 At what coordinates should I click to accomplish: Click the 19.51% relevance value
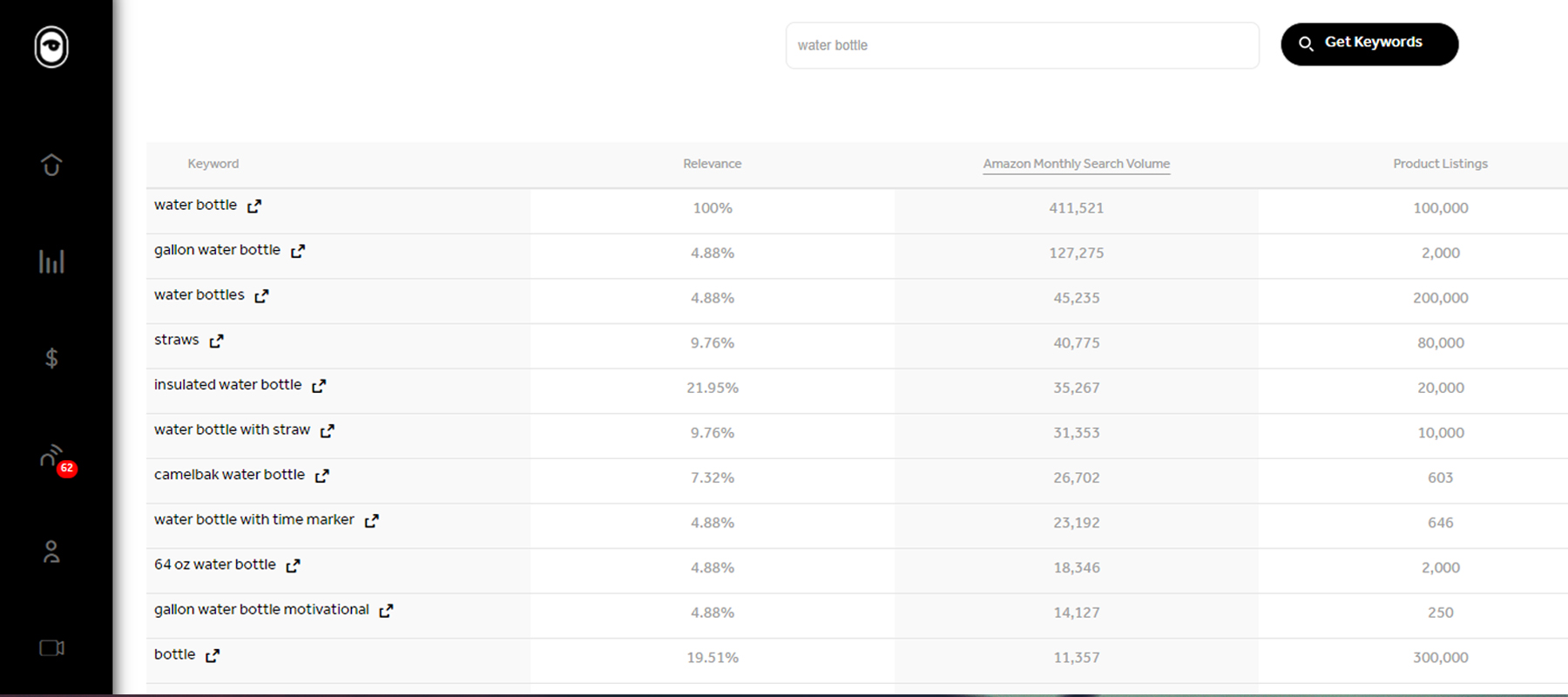713,658
